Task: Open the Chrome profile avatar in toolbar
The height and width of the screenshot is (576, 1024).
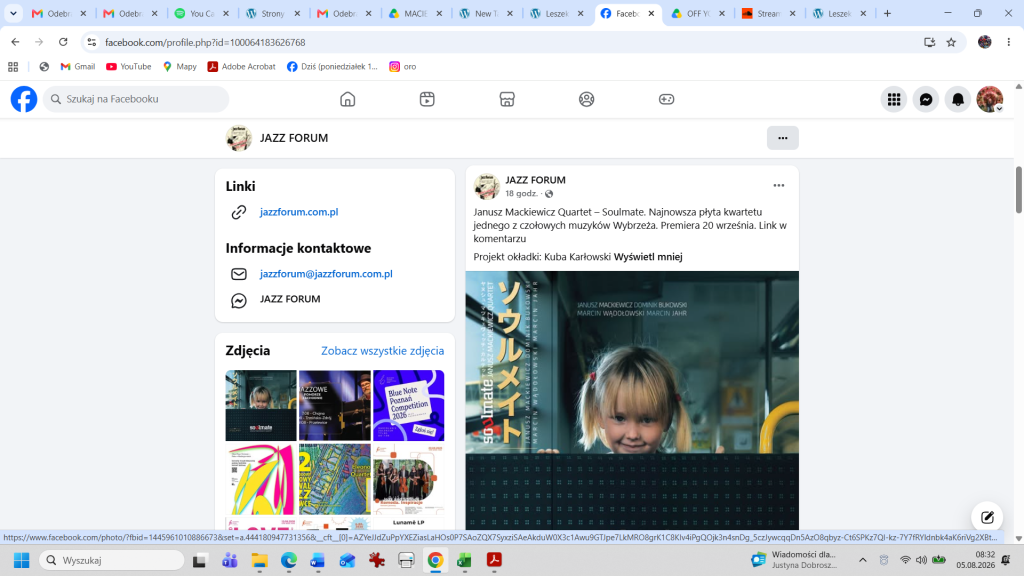Action: tap(985, 42)
